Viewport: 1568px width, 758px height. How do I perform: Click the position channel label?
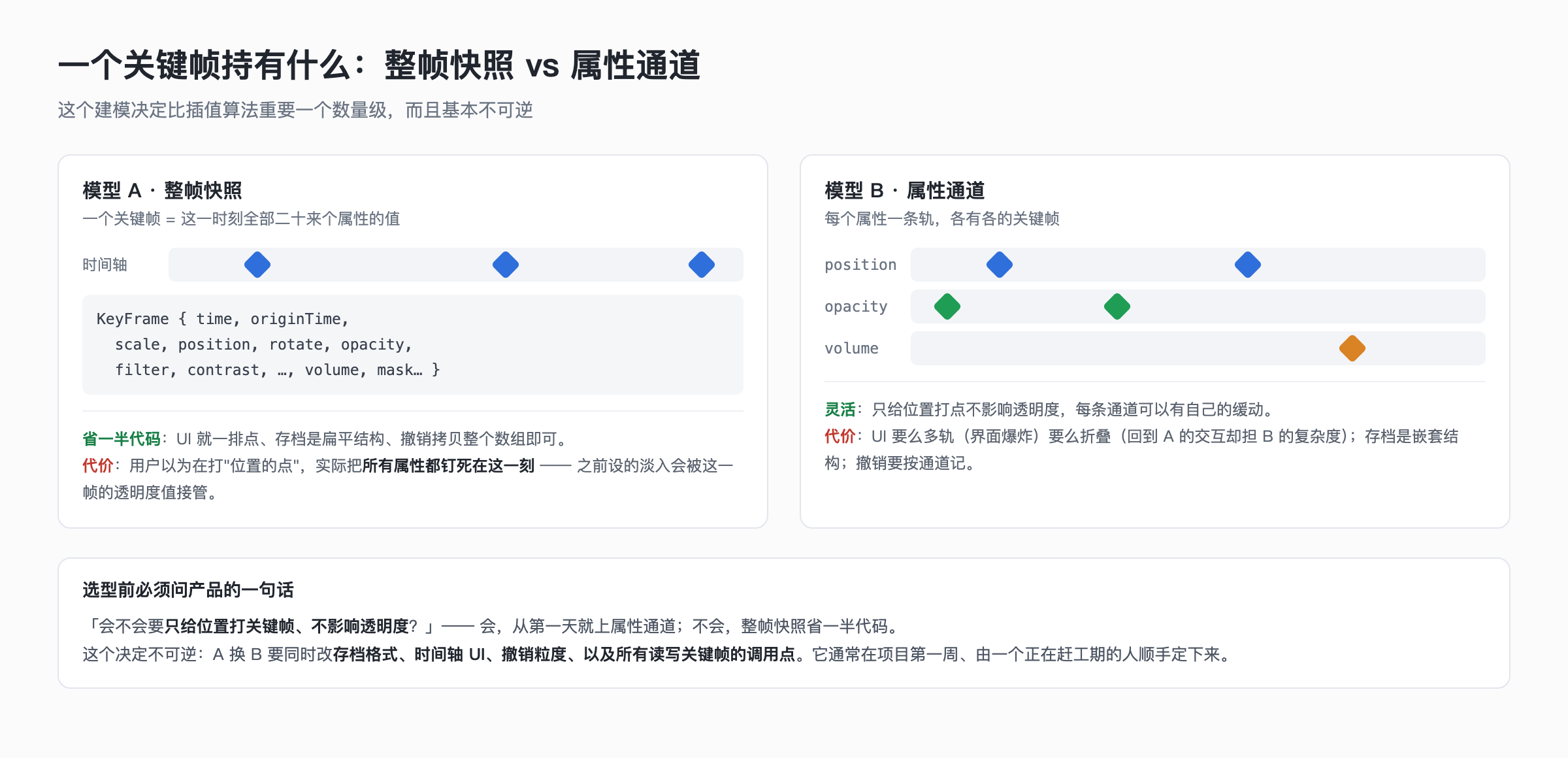860,265
